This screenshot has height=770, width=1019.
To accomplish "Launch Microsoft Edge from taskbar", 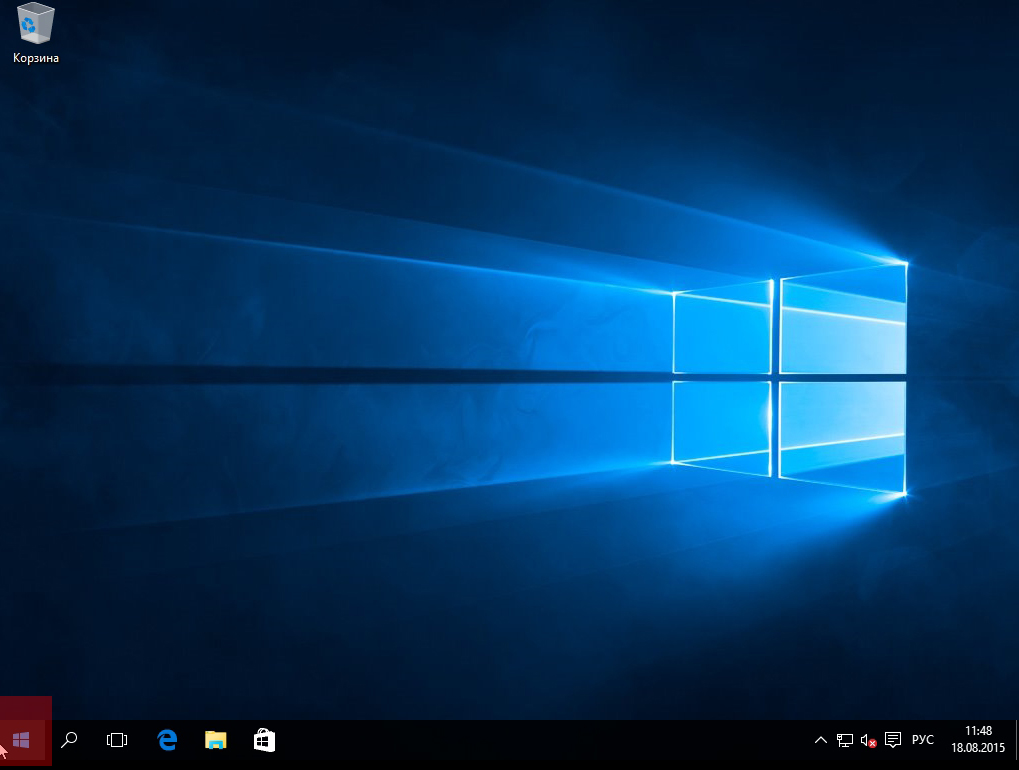I will tap(168, 740).
